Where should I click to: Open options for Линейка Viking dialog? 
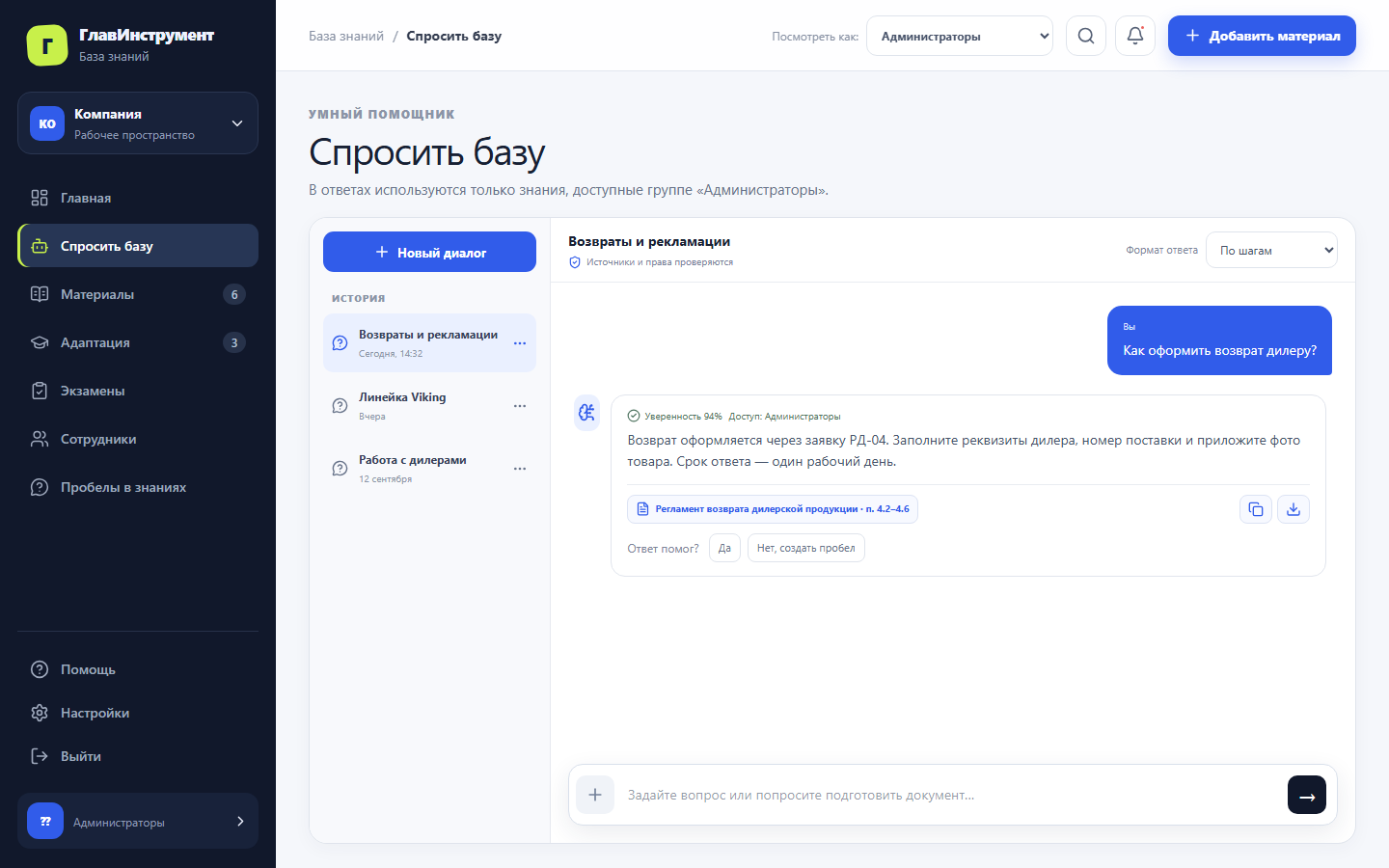(x=520, y=406)
